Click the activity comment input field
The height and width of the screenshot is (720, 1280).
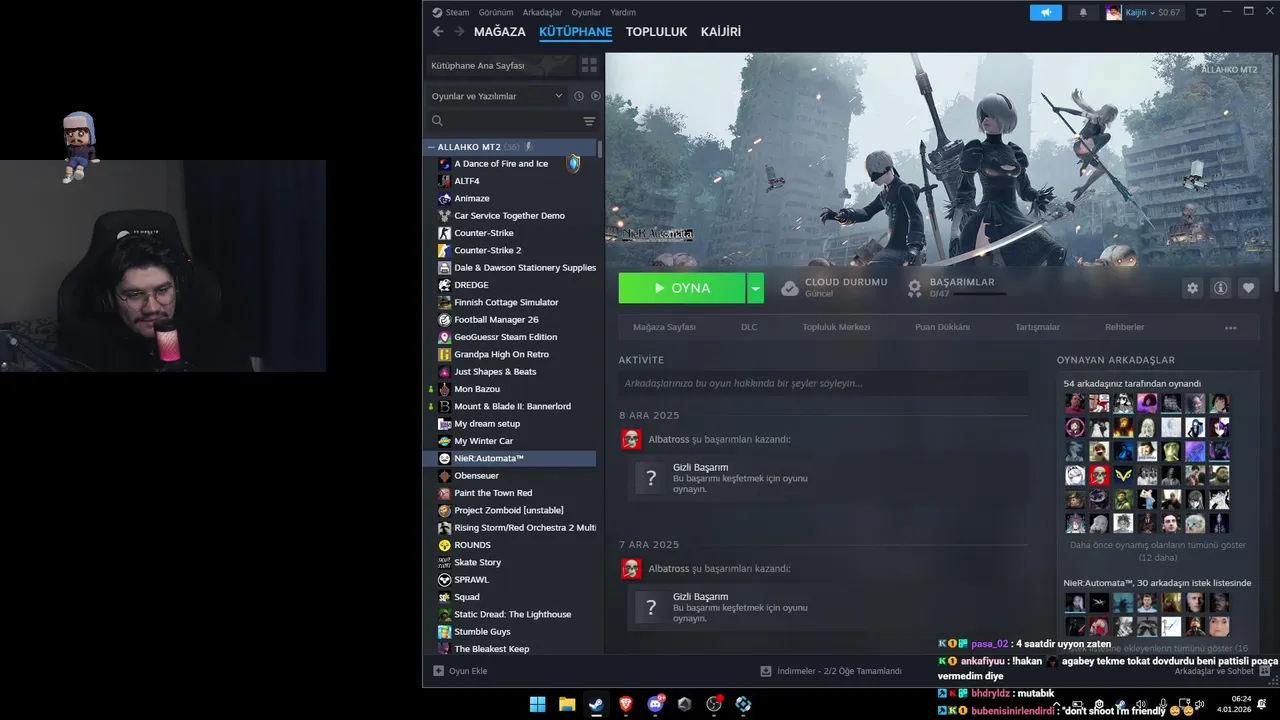pyautogui.click(x=823, y=383)
